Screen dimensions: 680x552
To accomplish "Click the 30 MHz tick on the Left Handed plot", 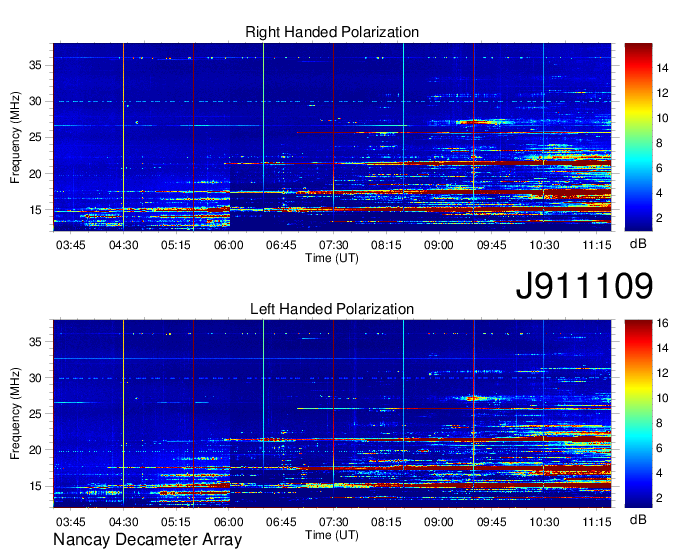I will (x=35, y=378).
